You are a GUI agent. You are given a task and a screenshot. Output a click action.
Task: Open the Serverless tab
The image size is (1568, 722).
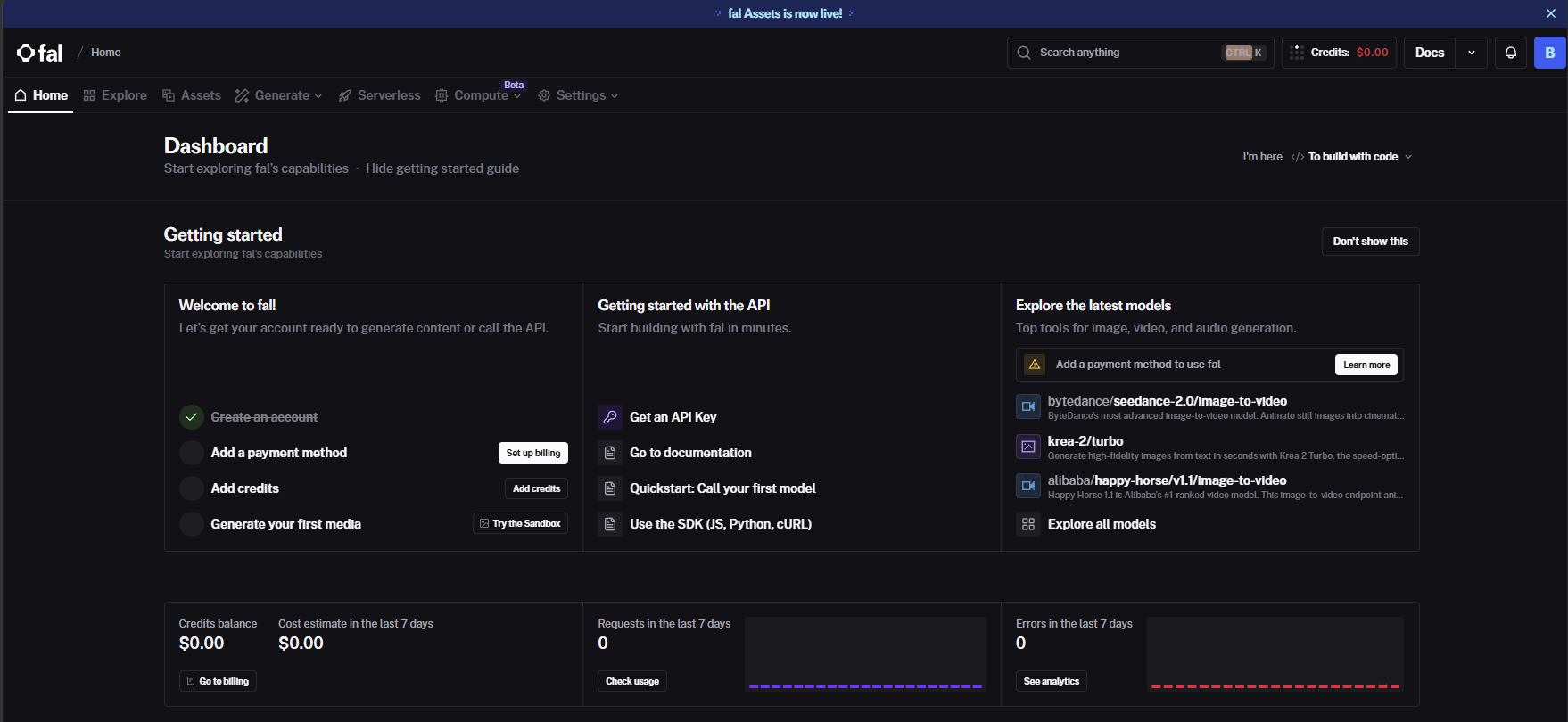tap(379, 95)
